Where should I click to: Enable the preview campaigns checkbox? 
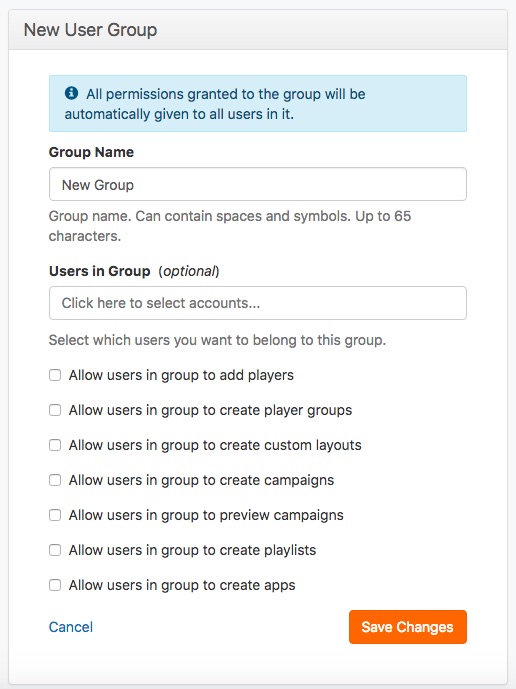click(x=55, y=515)
